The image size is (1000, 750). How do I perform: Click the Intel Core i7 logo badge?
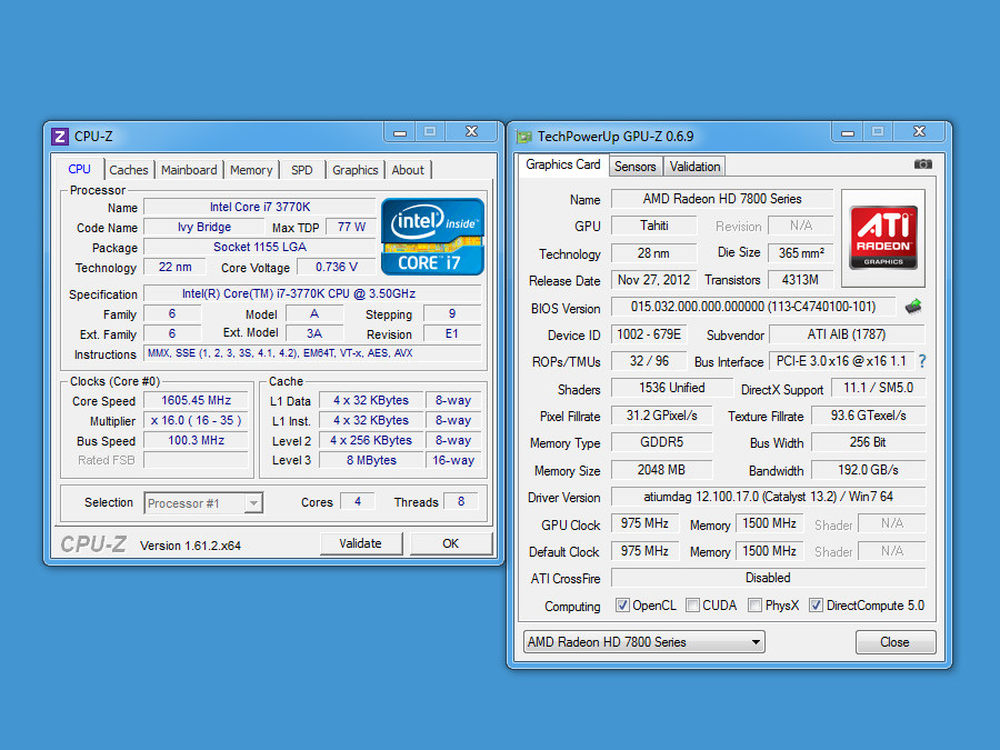[432, 237]
